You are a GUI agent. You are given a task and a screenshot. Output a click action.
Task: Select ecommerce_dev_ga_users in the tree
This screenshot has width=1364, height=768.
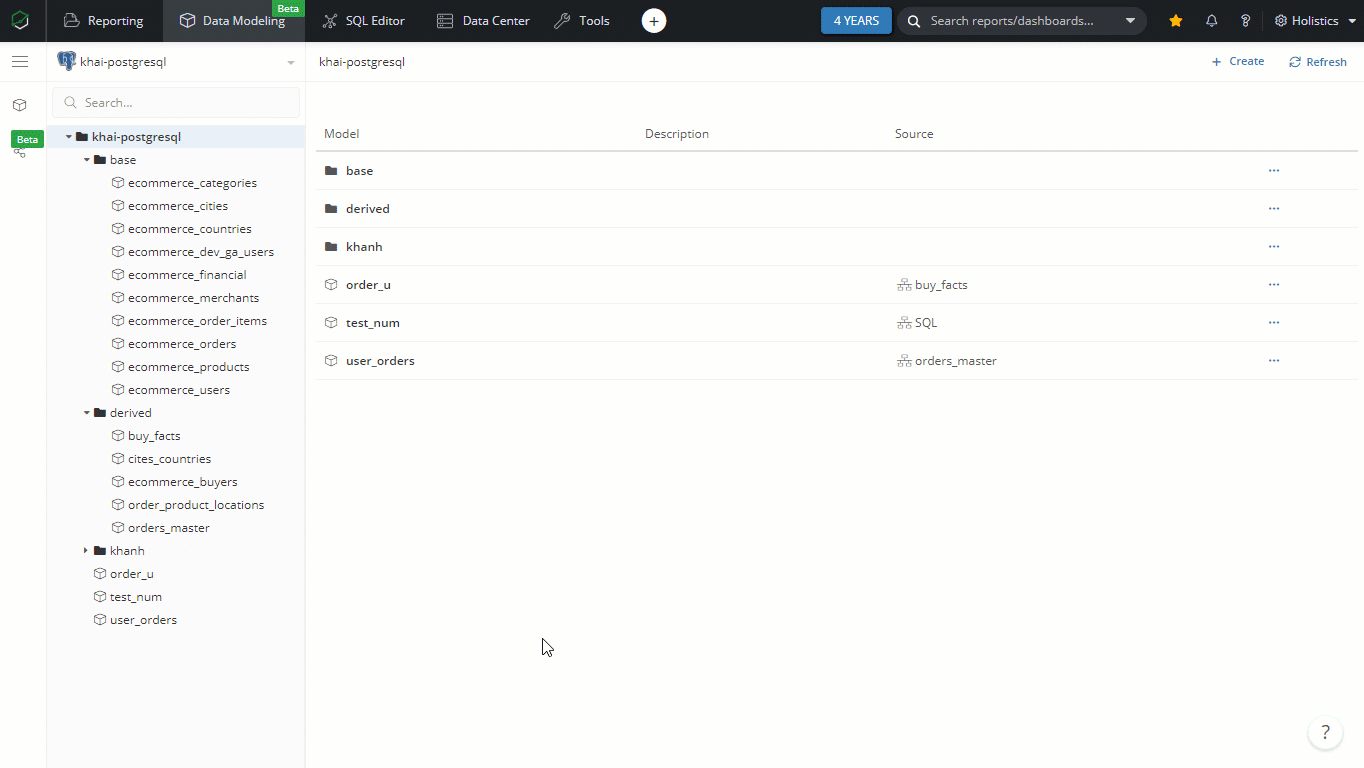click(201, 252)
